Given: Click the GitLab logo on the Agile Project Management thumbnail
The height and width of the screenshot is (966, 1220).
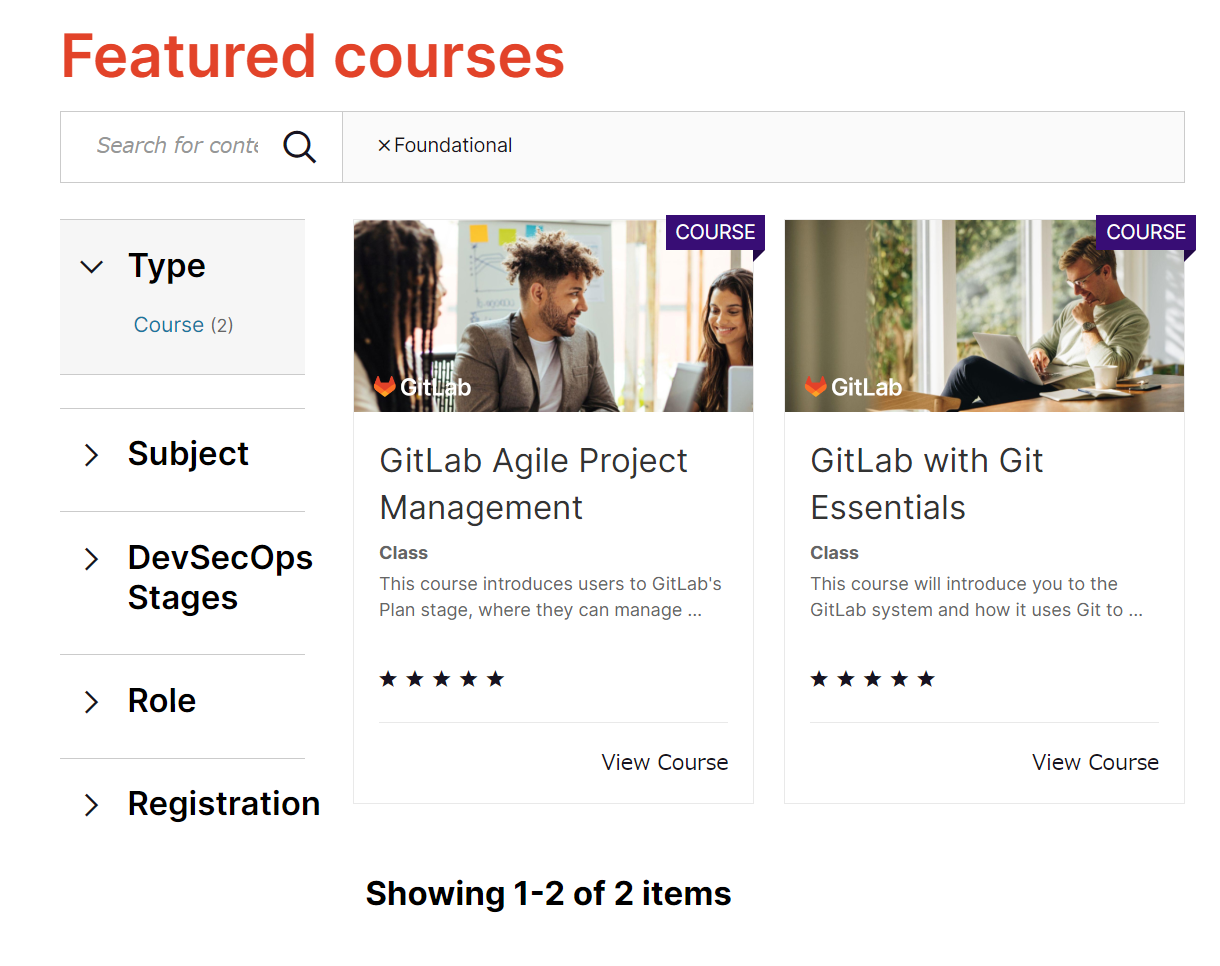Looking at the screenshot, I should [x=419, y=387].
